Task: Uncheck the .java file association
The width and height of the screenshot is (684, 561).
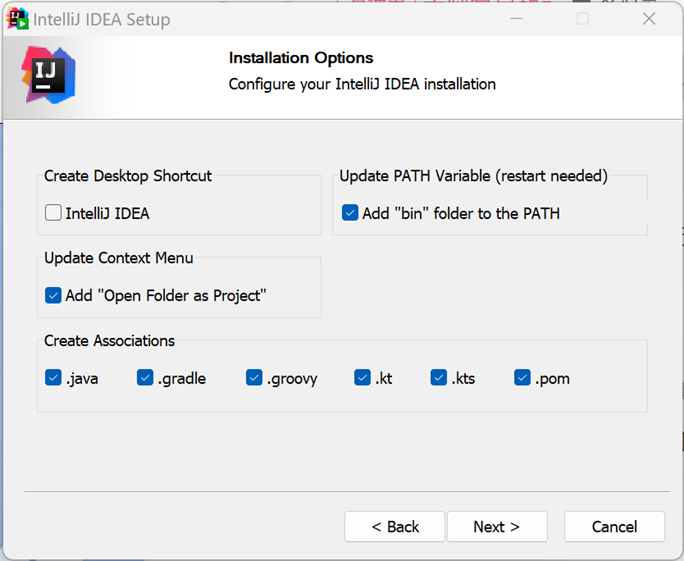Action: 53,378
